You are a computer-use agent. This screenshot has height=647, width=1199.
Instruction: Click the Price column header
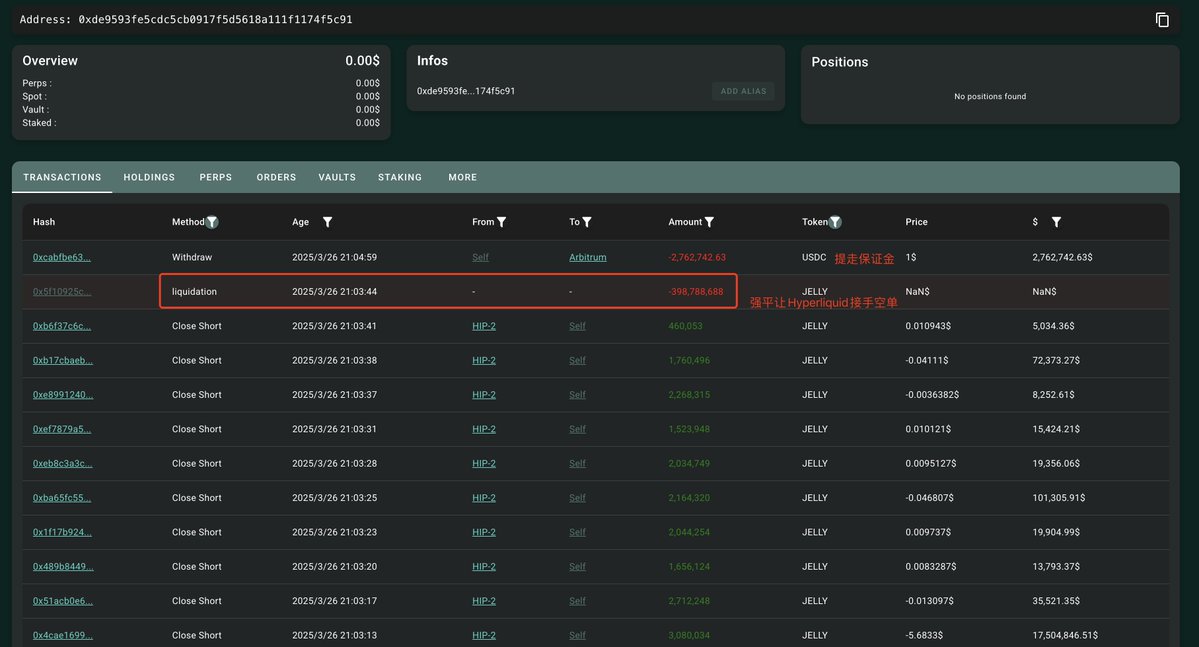coord(916,222)
